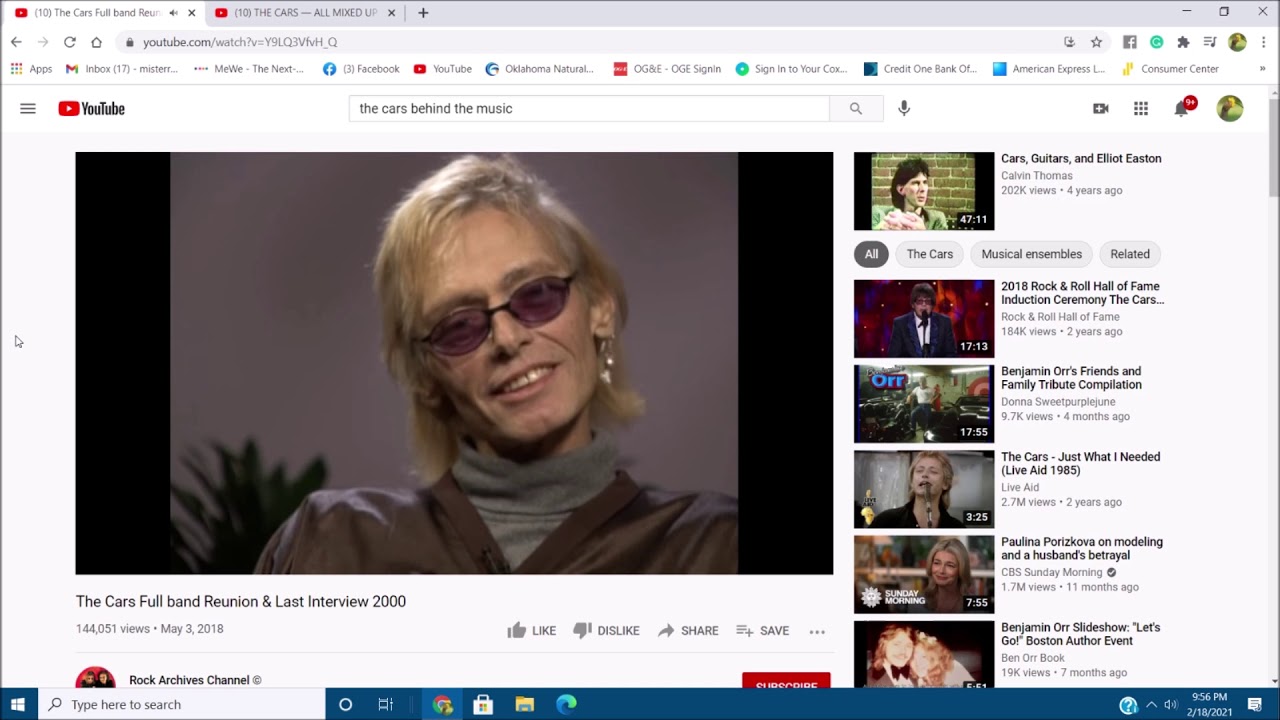Open the YouTube apps grid
The image size is (1280, 720).
1141,108
